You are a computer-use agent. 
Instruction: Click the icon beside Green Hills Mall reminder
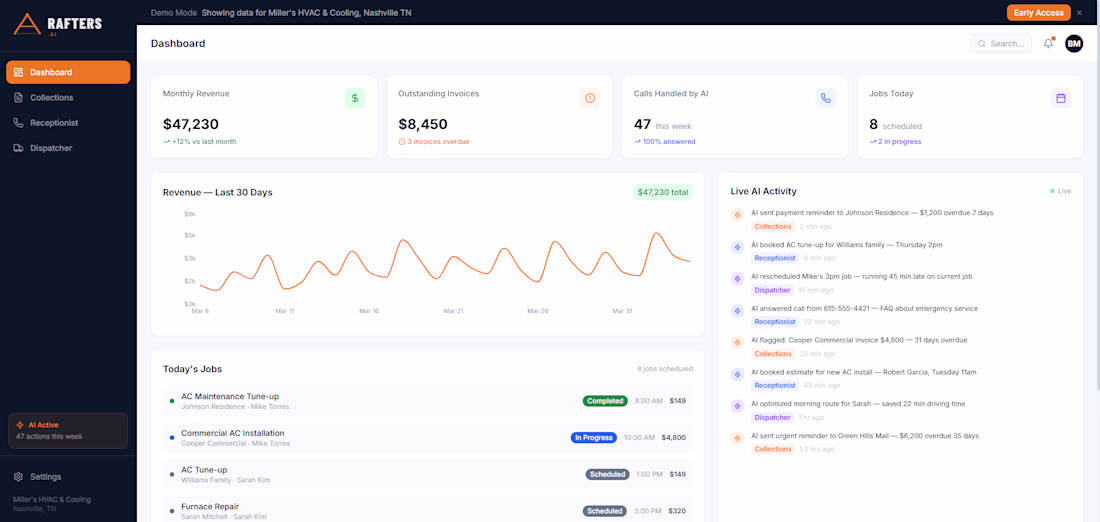tap(737, 438)
